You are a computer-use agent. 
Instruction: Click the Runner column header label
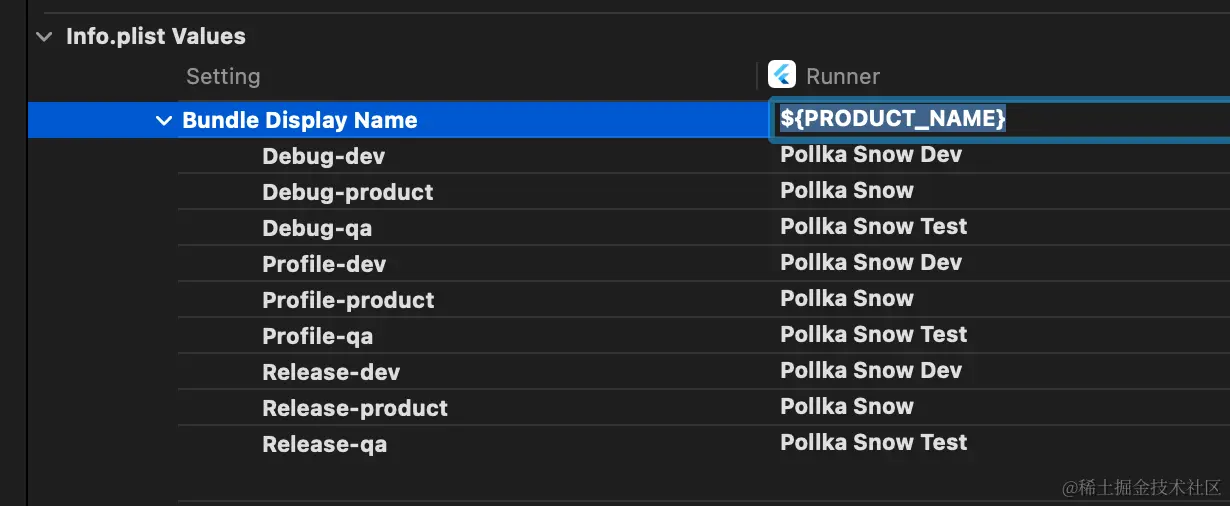point(842,77)
